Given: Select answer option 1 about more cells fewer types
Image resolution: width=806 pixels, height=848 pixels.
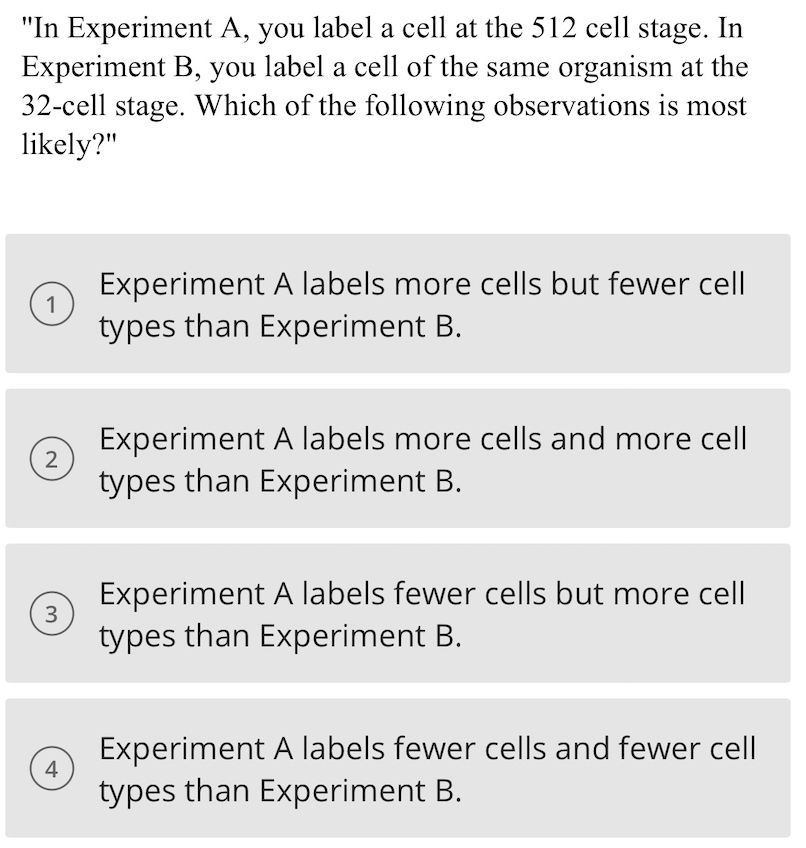Looking at the screenshot, I should tap(400, 302).
